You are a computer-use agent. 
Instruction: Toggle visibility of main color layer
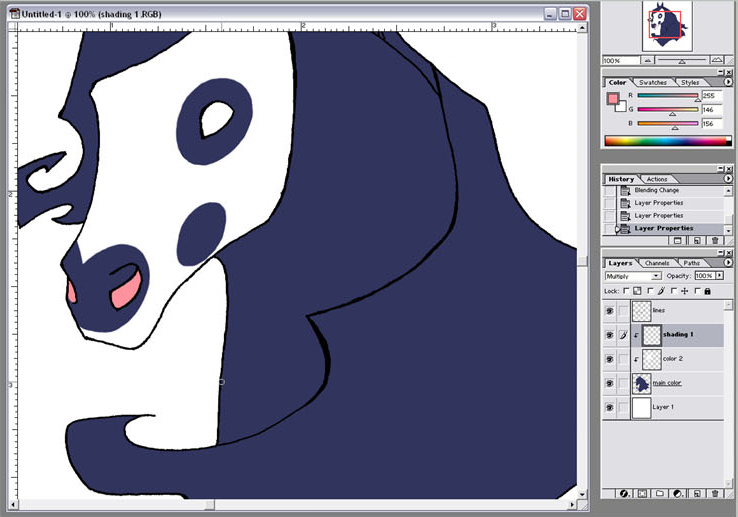point(610,383)
